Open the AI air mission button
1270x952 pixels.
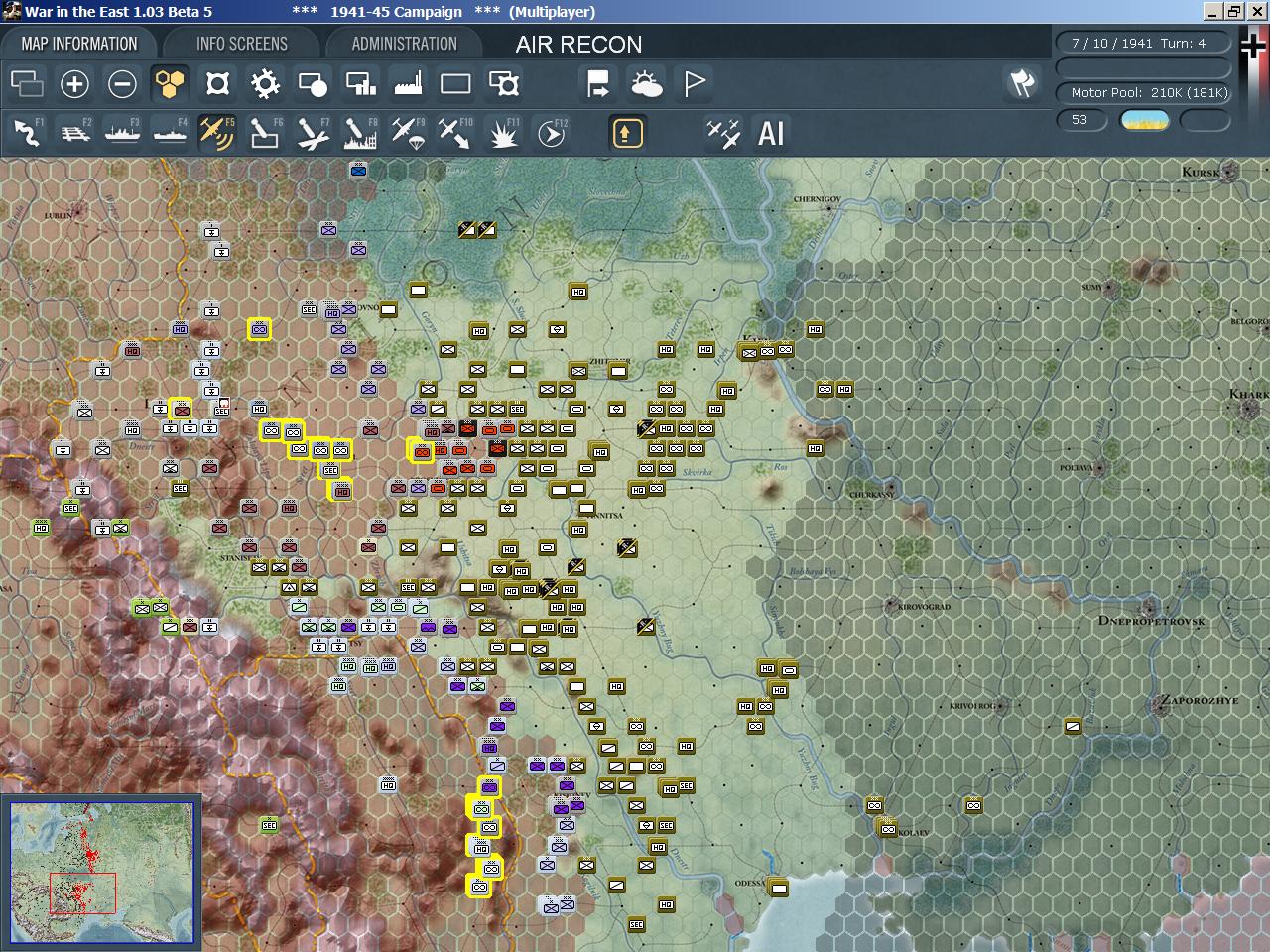tap(771, 133)
